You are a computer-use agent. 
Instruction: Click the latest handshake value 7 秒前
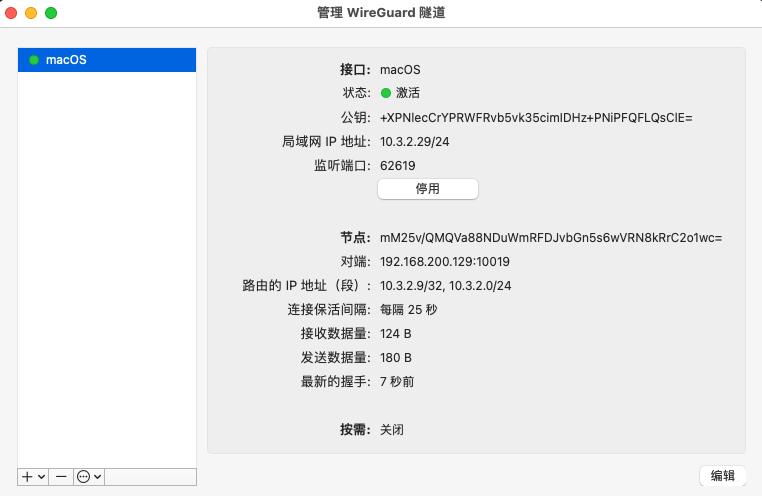coord(397,381)
